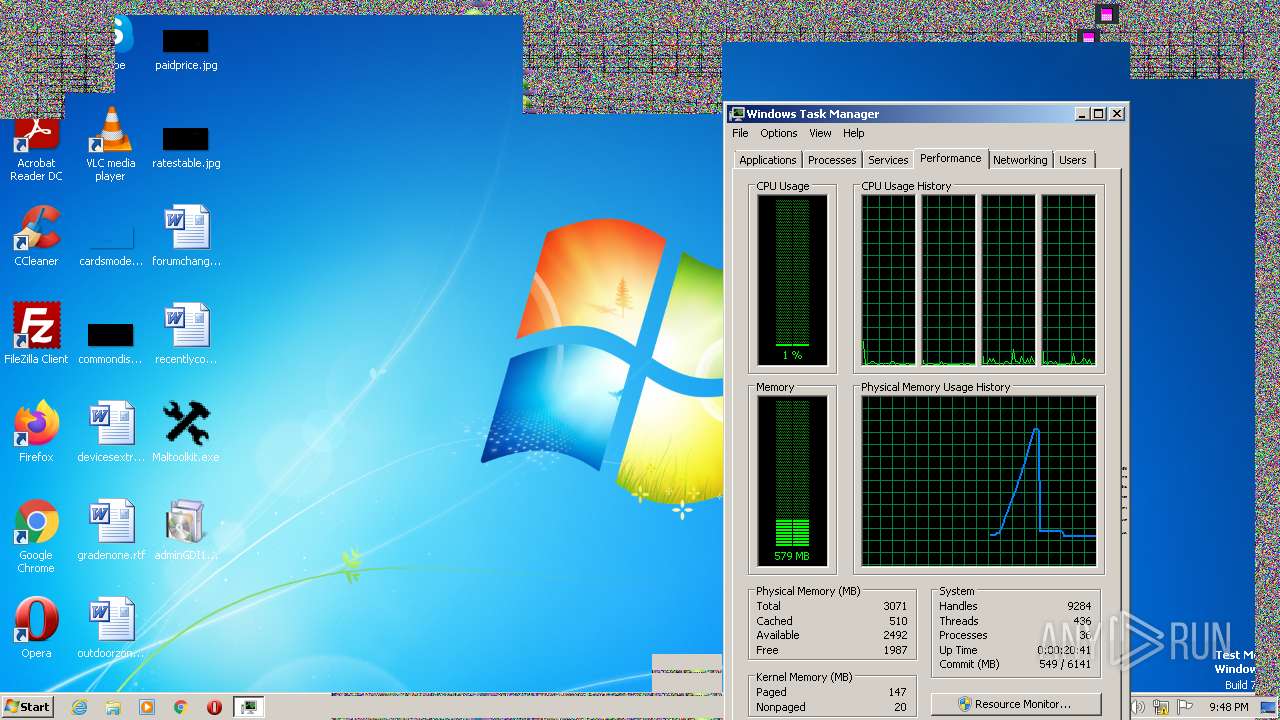Screen dimensions: 1280x720
Task: Select the outdoorzon... Word document
Action: pos(110,628)
